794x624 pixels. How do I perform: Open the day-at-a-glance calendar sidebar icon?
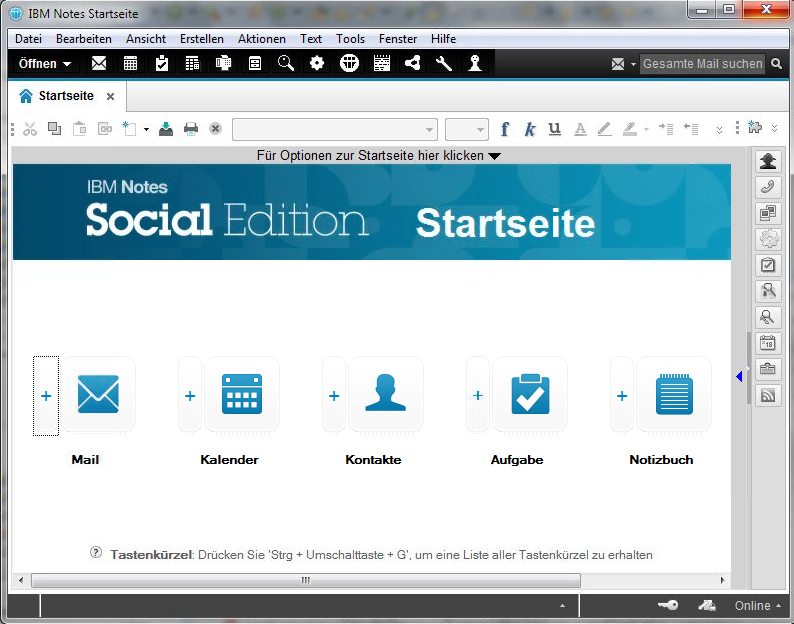tap(768, 344)
